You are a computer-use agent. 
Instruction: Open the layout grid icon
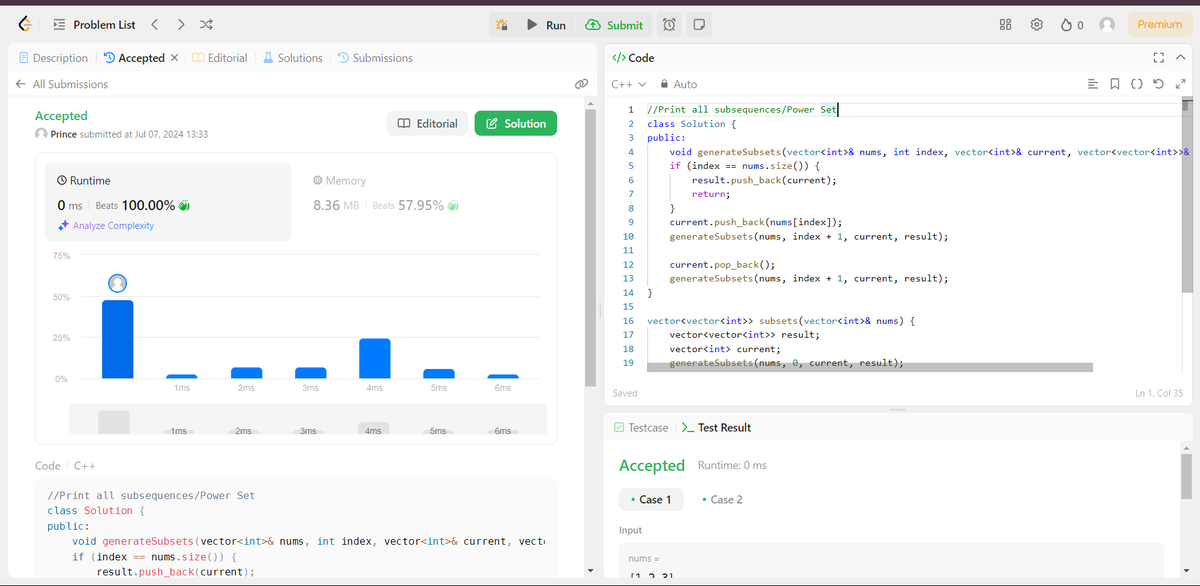[1006, 25]
